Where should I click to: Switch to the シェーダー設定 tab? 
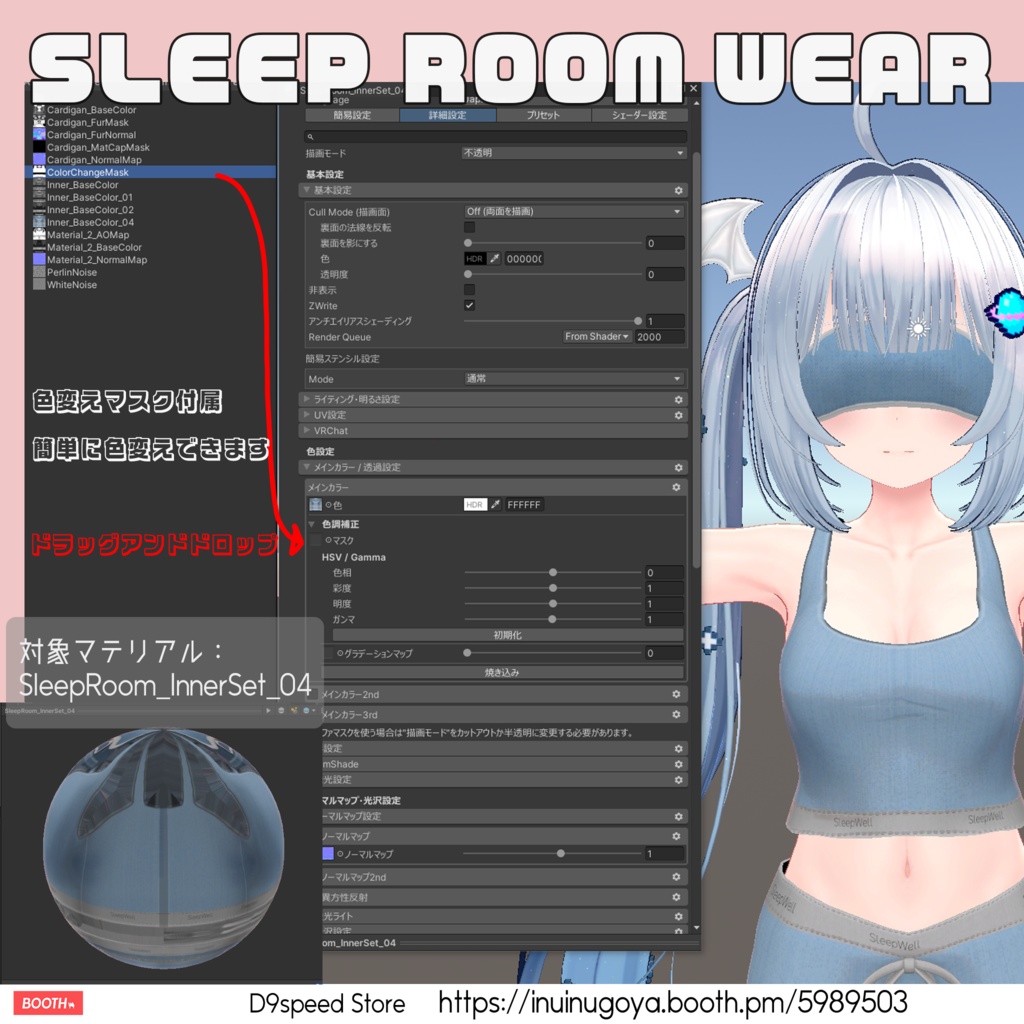pos(640,115)
